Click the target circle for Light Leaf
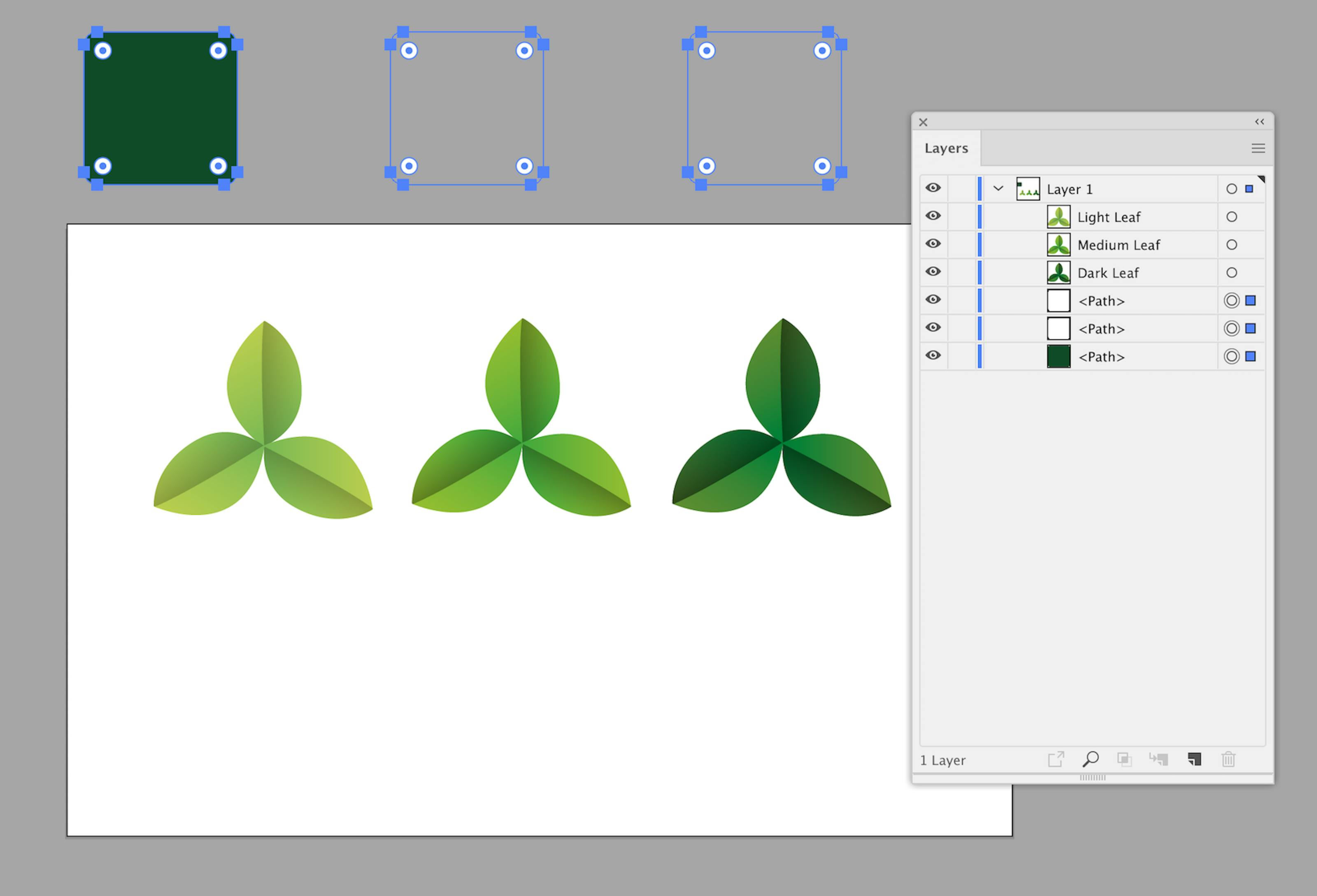The image size is (1317, 896). point(1232,216)
